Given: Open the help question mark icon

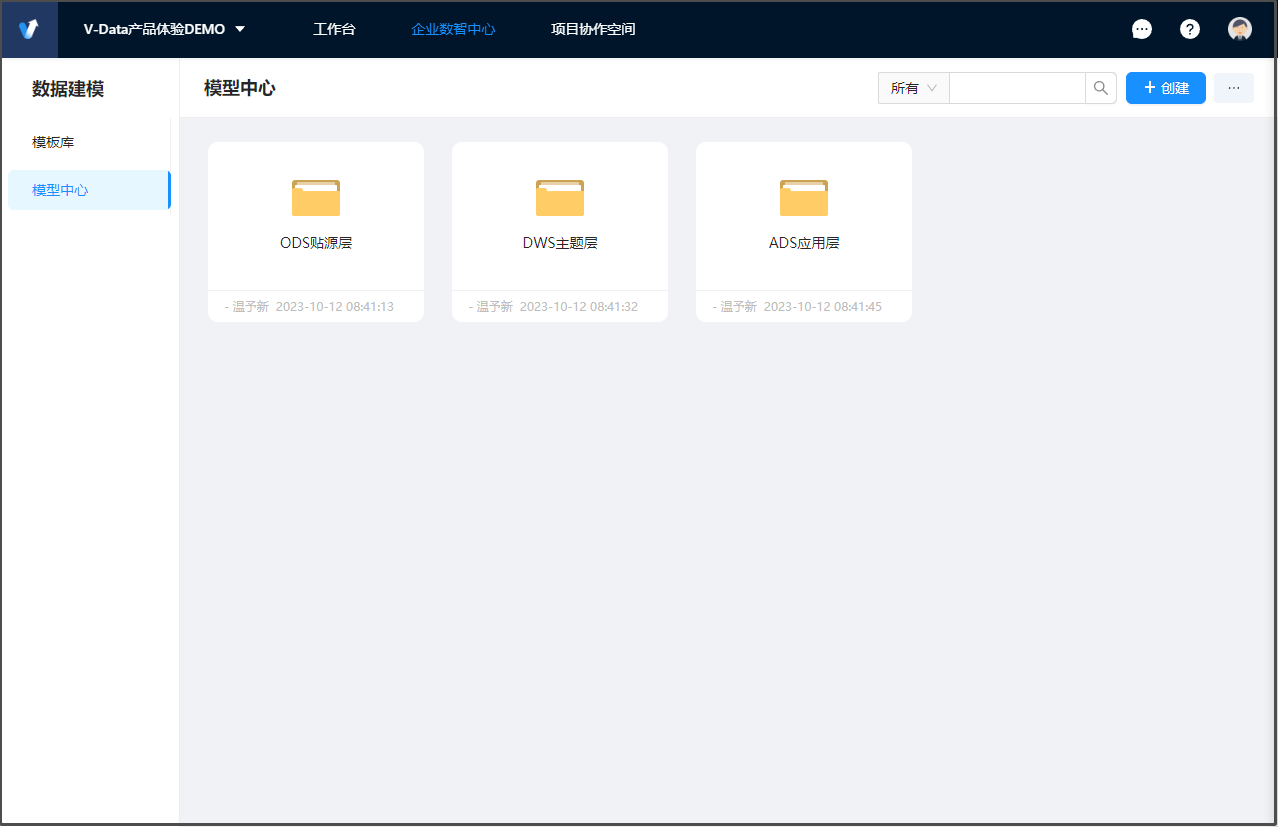Looking at the screenshot, I should click(x=1189, y=29).
